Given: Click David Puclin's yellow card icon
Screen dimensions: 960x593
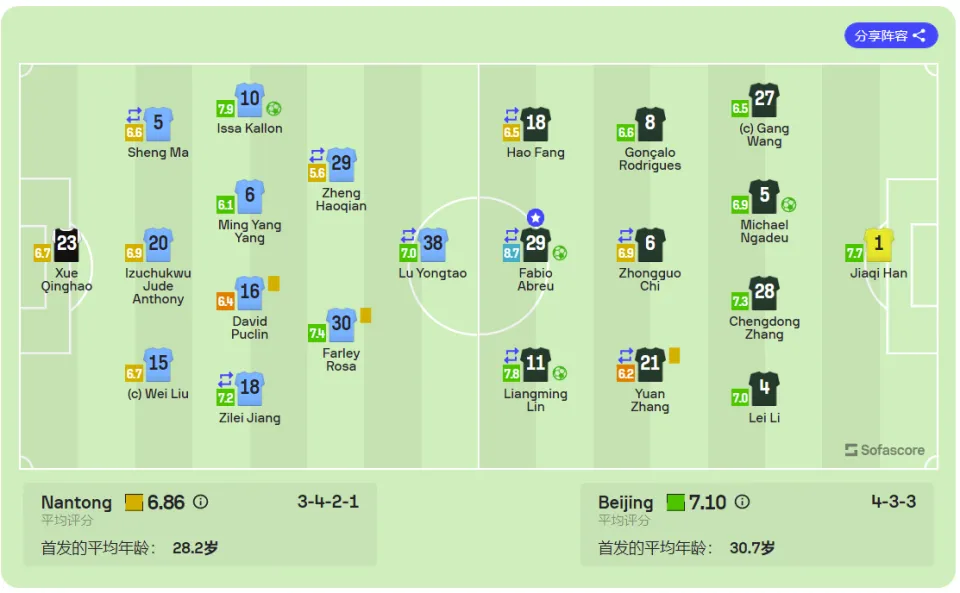Looking at the screenshot, I should coord(274,283).
